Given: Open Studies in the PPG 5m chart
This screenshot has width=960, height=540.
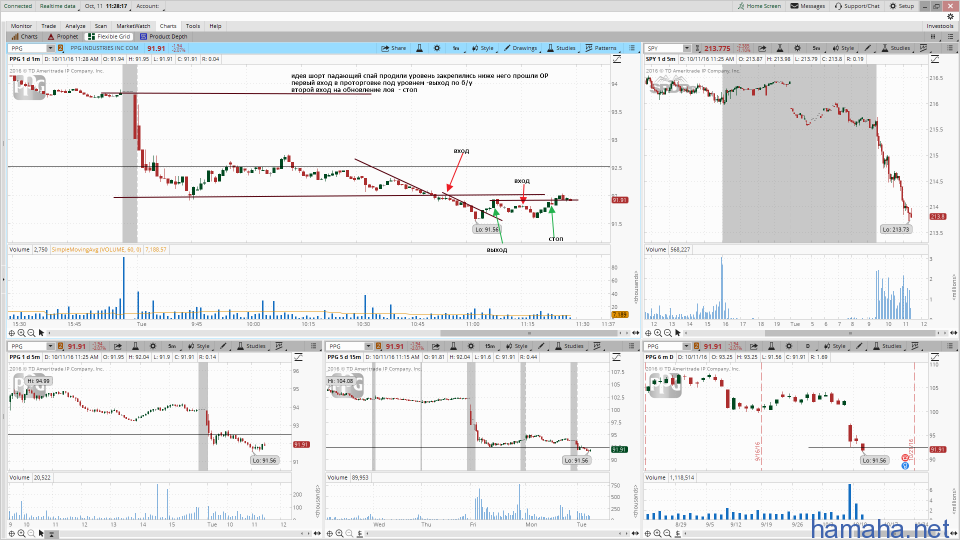Looking at the screenshot, I should pos(252,347).
